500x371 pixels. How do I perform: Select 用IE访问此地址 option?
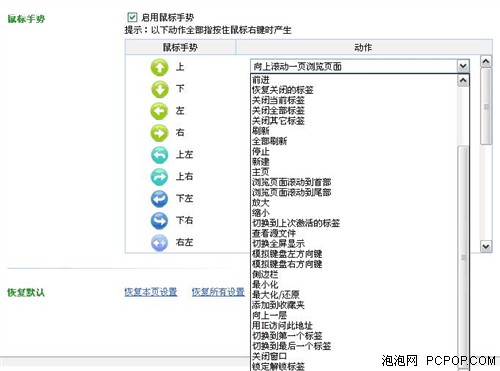[x=282, y=326]
